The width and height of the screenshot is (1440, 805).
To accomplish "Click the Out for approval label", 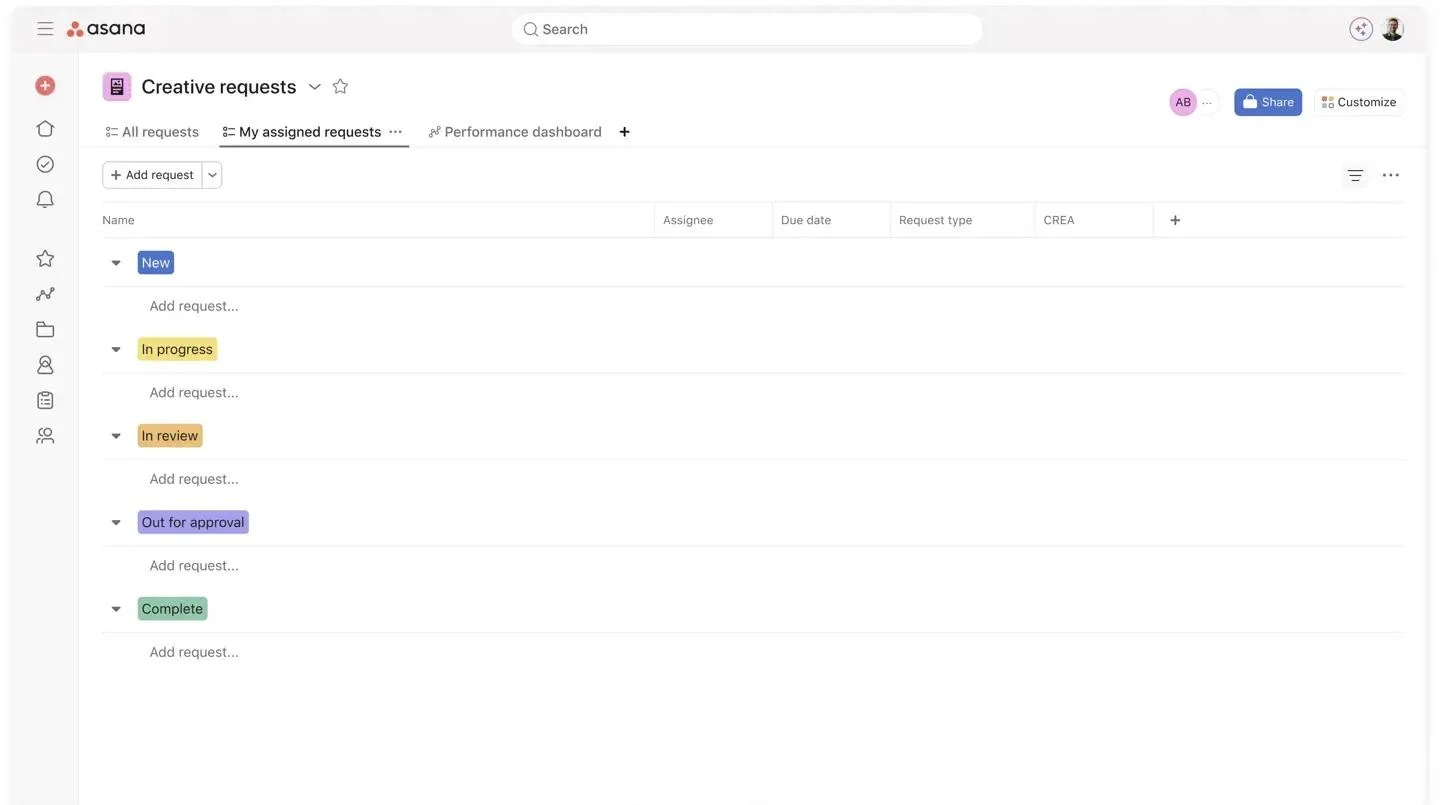I will (193, 522).
